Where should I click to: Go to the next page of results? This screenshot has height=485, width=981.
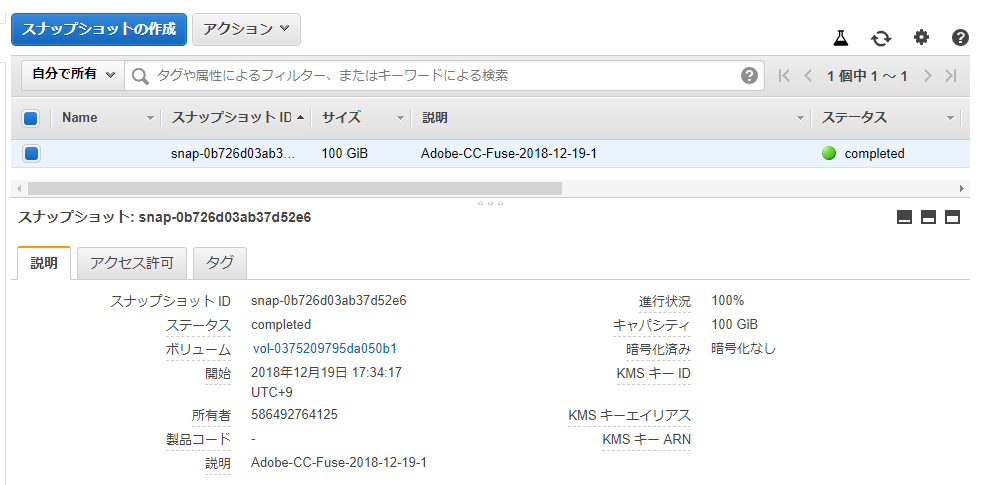[928, 76]
